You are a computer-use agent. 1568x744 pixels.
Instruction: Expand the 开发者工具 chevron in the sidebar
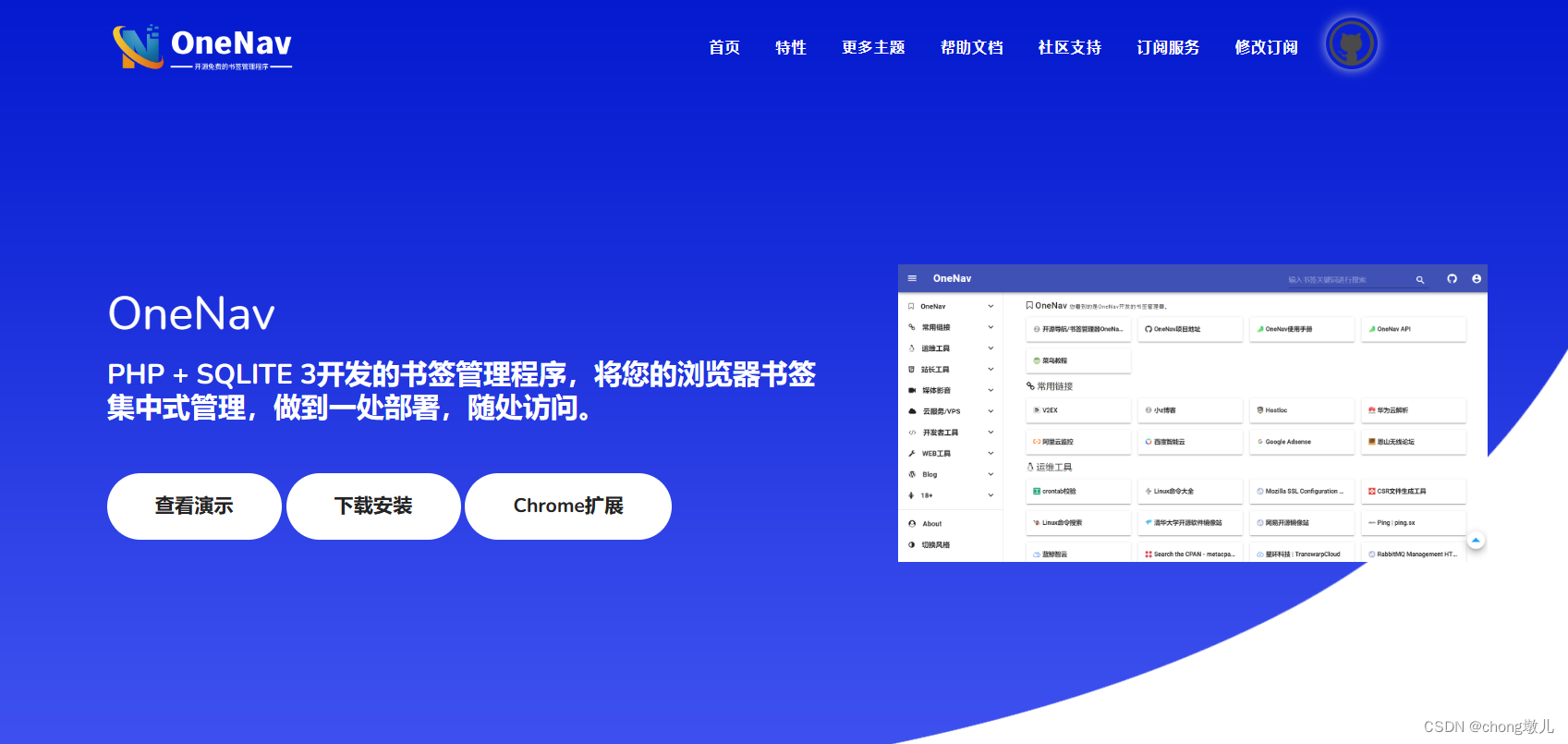coord(991,433)
